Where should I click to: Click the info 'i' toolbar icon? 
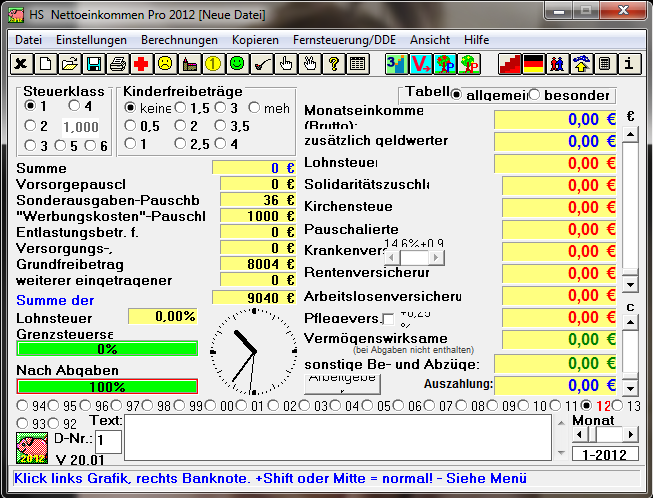(628, 64)
